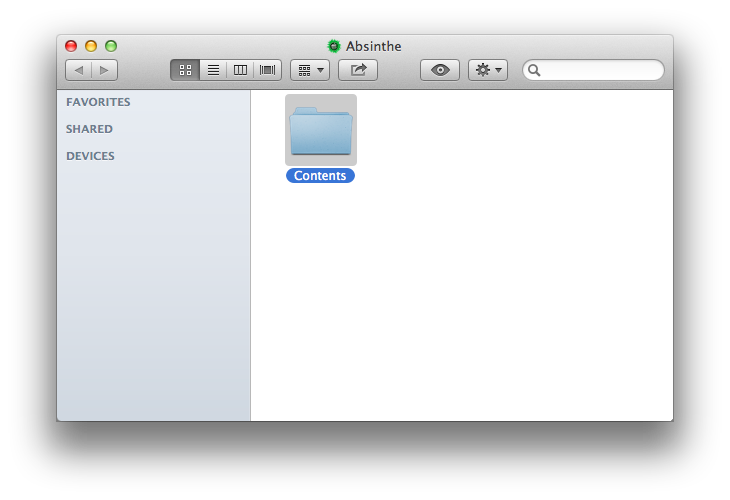Zoom the window with green button
Screen dimensions: 730x500
point(111,46)
